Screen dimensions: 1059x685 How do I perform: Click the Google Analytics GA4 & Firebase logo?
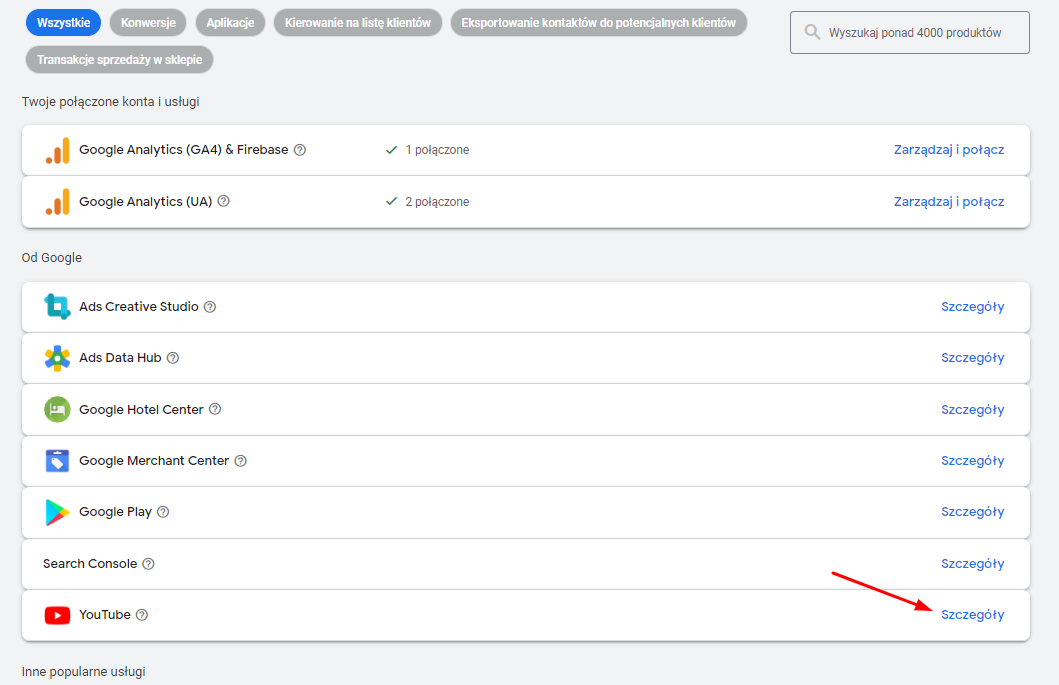tap(57, 150)
